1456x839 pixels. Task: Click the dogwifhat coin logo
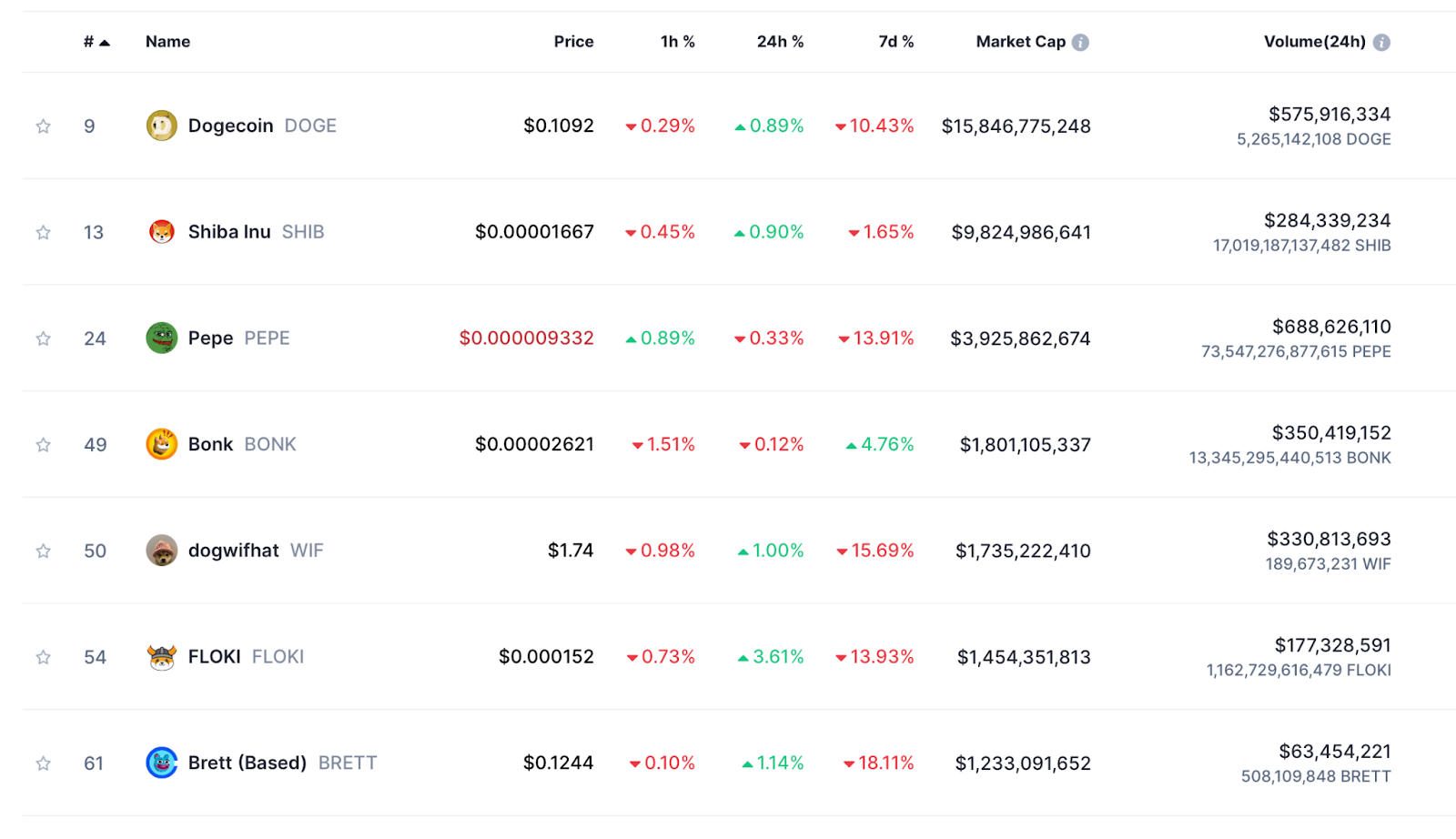click(162, 551)
